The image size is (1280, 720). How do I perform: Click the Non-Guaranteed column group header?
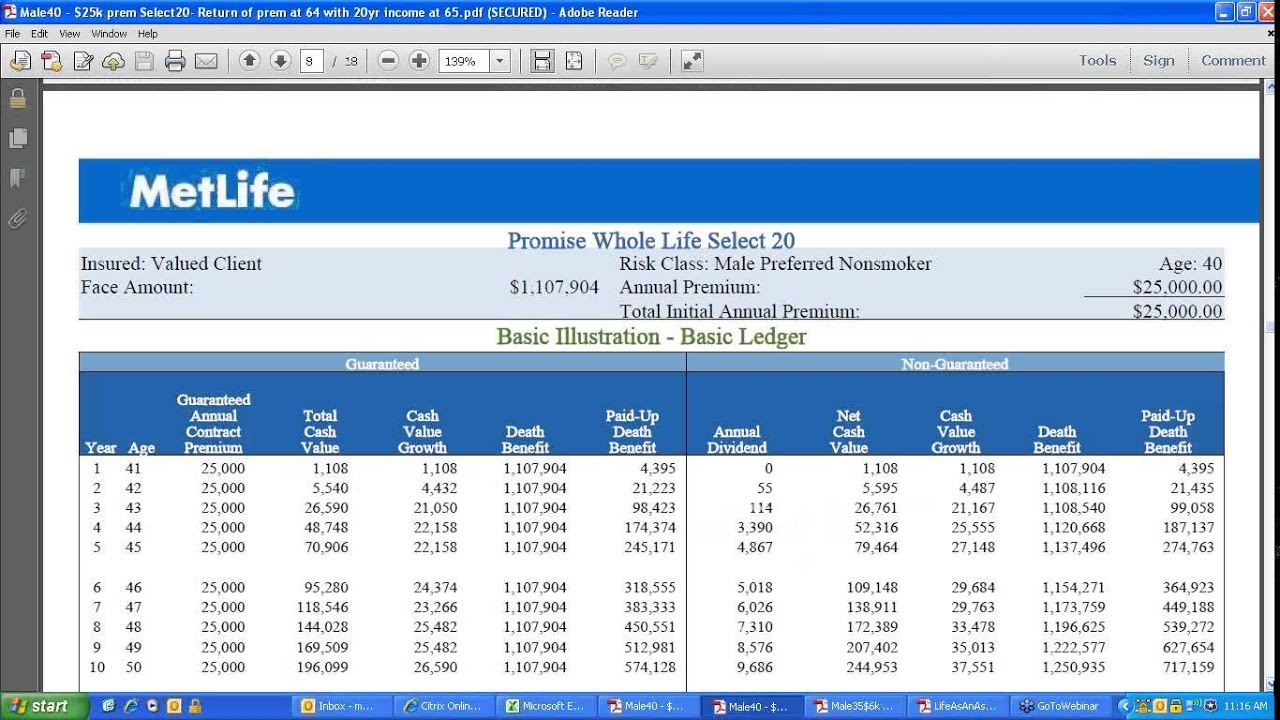coord(955,364)
